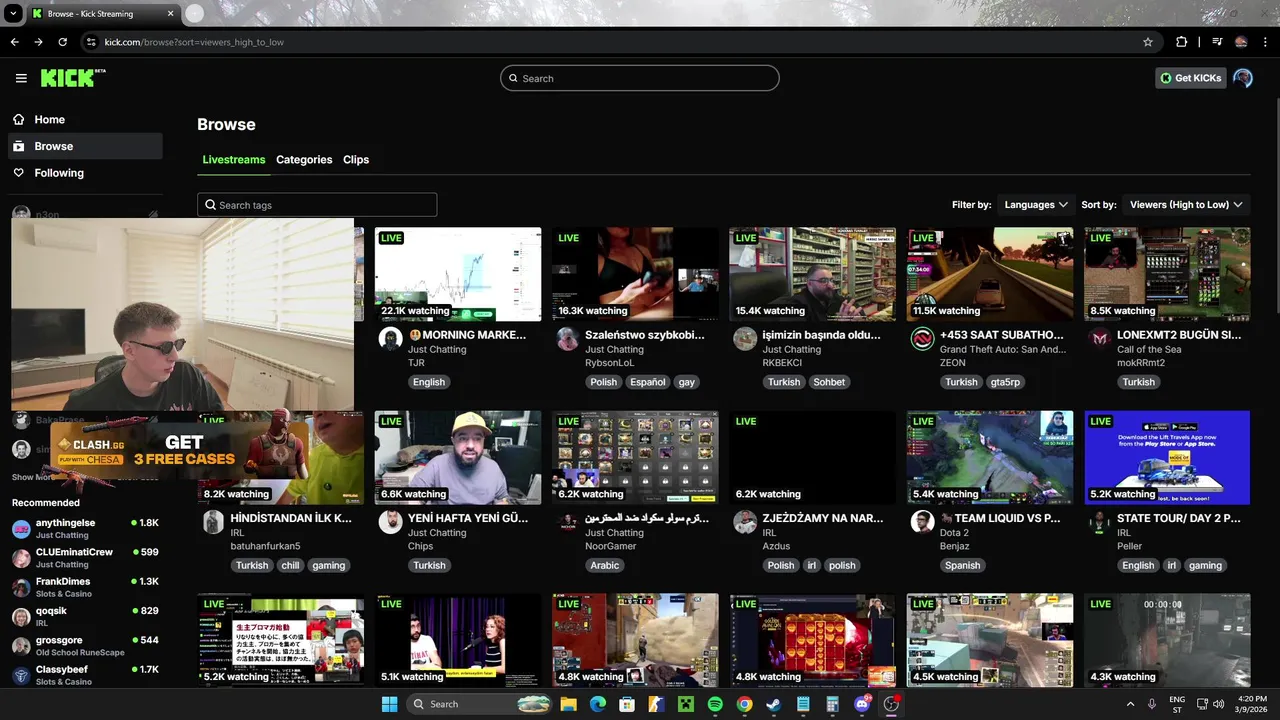The height and width of the screenshot is (720, 1280).
Task: Open Following in the sidebar
Action: tap(86, 173)
